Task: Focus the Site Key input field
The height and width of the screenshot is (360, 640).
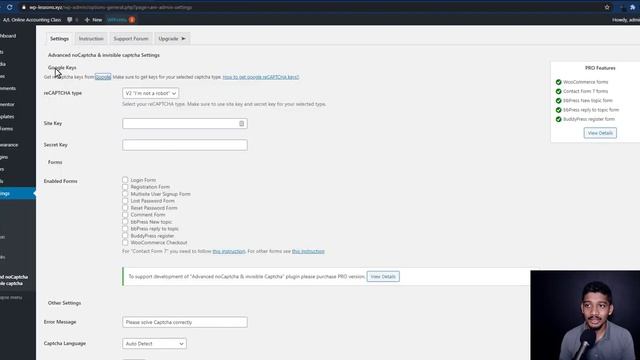Action: 184,123
